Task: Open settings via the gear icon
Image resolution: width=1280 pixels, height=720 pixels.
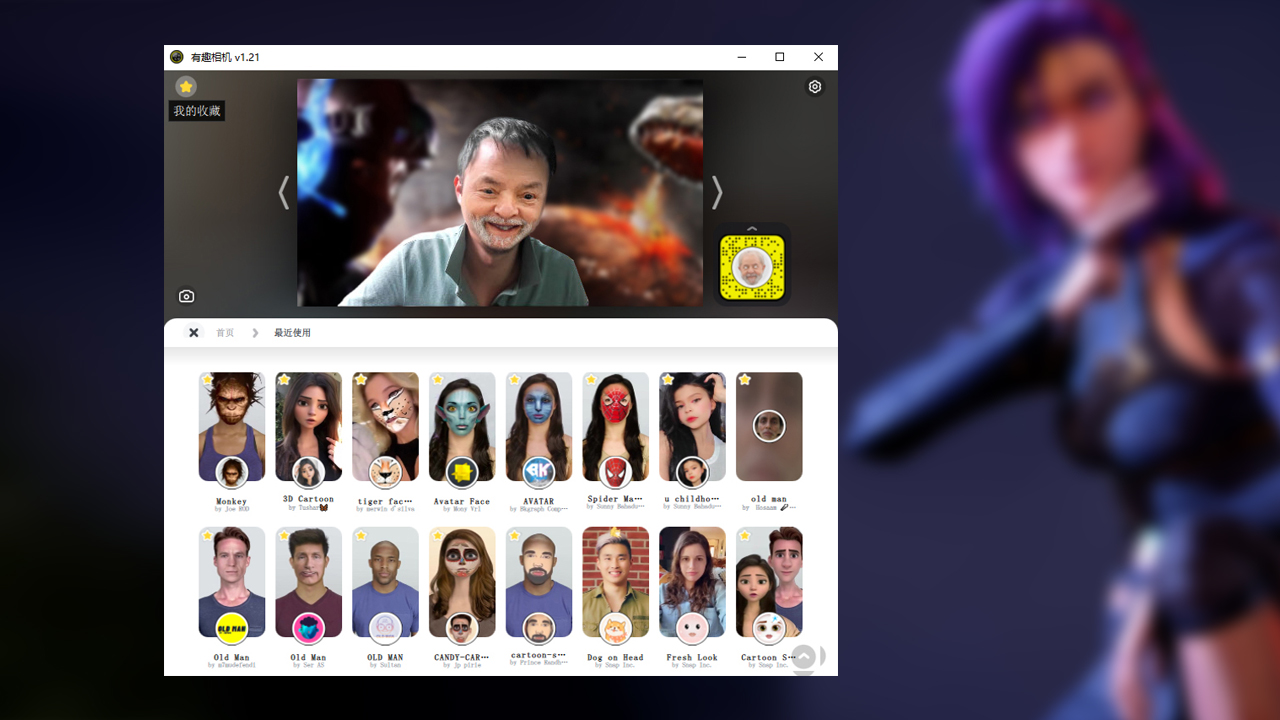Action: point(815,87)
